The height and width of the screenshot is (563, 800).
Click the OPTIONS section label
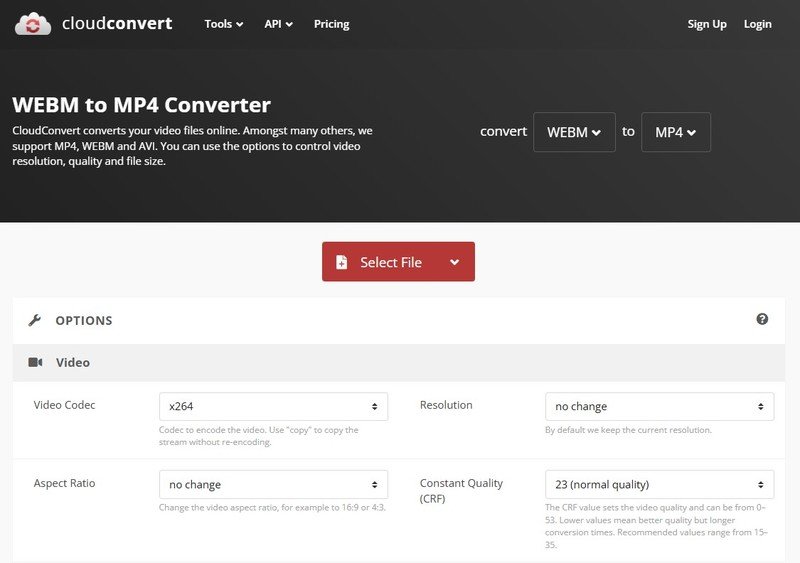pos(84,321)
